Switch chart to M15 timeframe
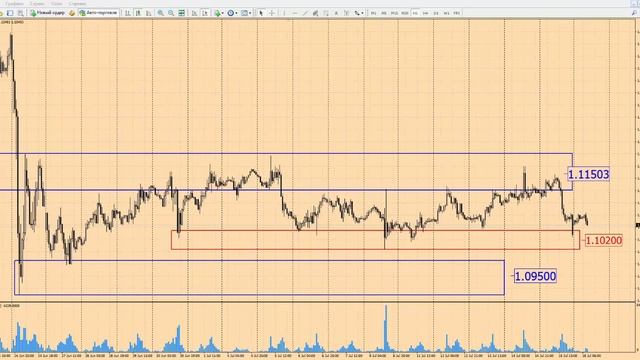 coord(394,13)
